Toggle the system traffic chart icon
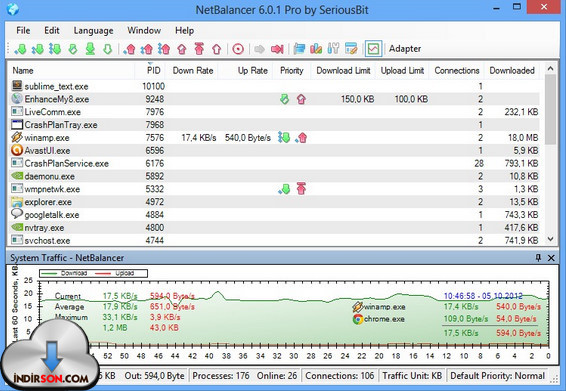Screen dimensions: 566x391 click(373, 49)
